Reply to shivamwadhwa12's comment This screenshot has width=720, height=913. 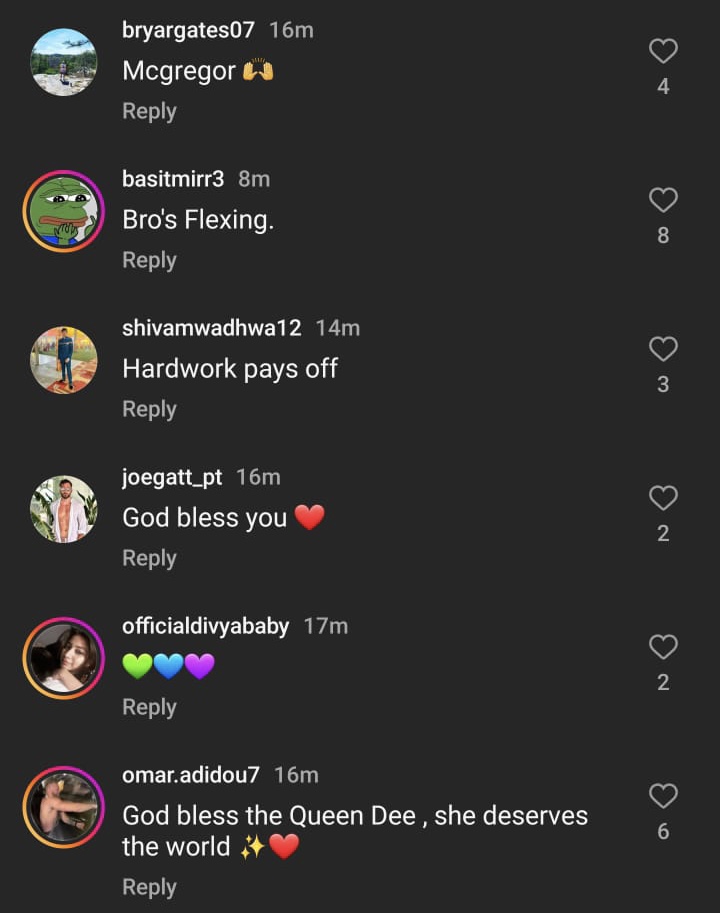(x=149, y=409)
